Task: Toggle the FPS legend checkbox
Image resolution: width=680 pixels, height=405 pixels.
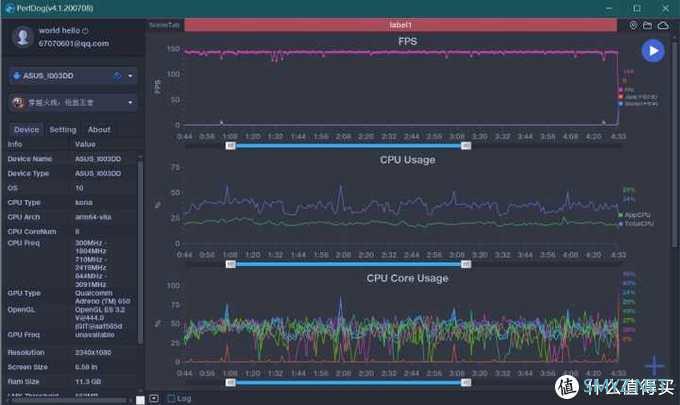Action: click(x=621, y=90)
